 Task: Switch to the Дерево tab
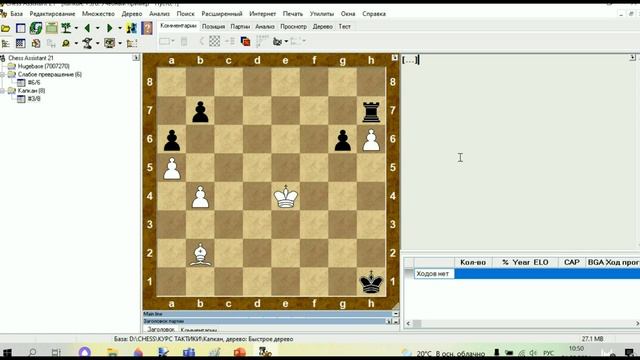[322, 27]
